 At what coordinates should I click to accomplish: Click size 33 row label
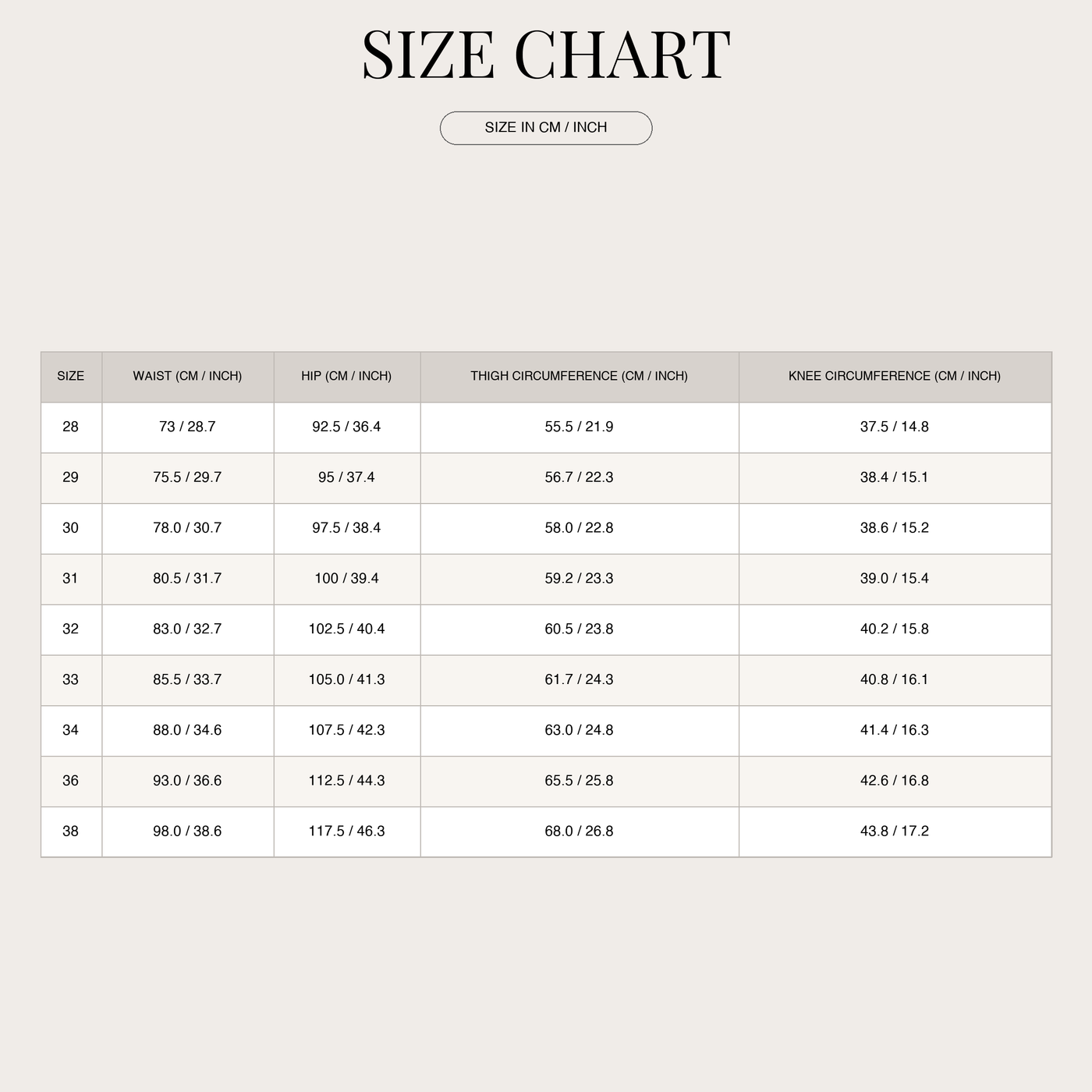(x=71, y=679)
